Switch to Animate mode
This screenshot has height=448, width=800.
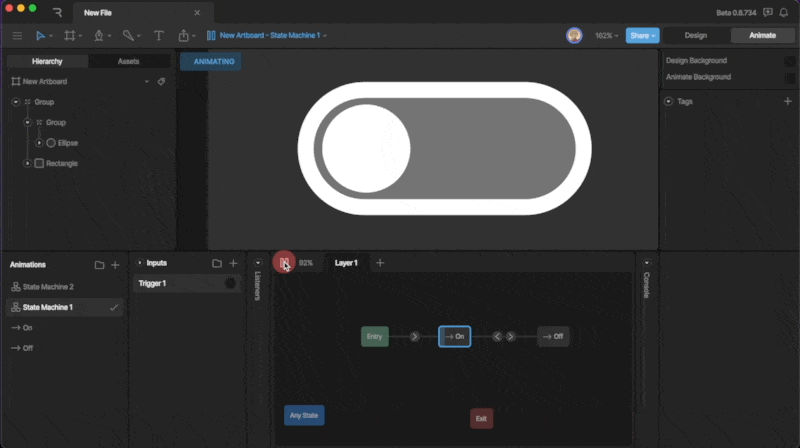point(756,35)
